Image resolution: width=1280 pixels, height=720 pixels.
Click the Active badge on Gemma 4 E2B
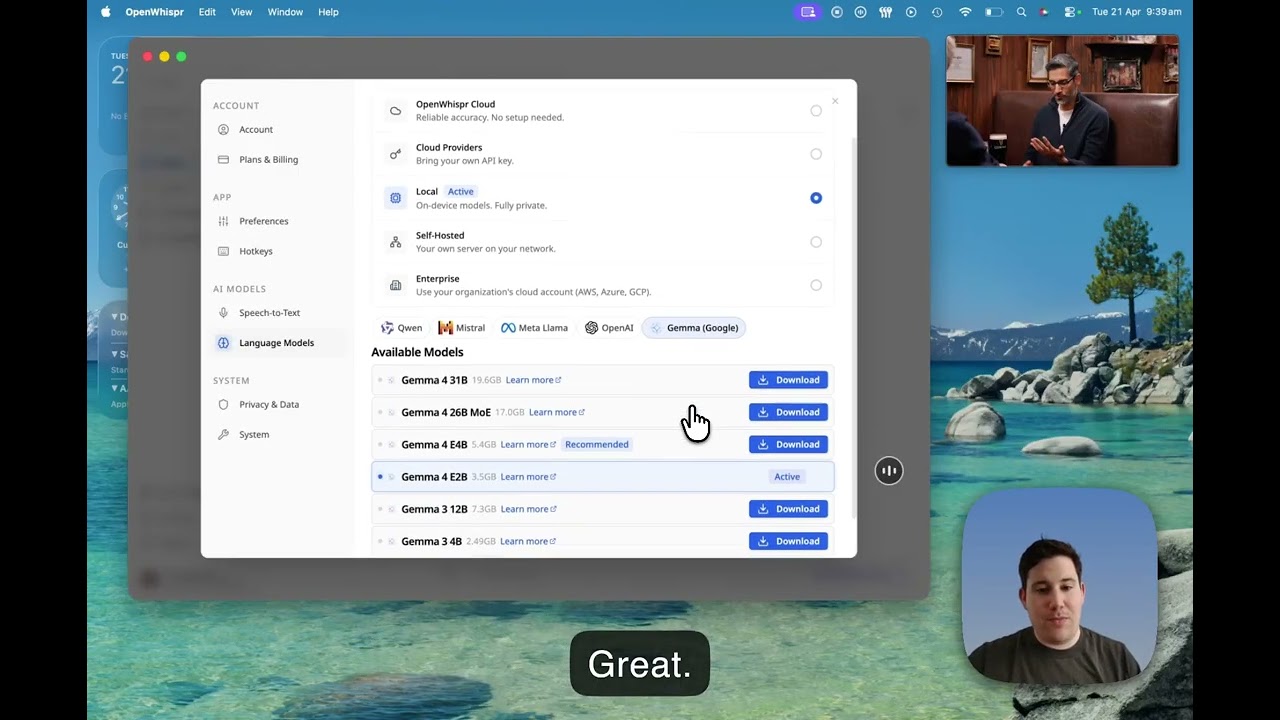(x=787, y=477)
